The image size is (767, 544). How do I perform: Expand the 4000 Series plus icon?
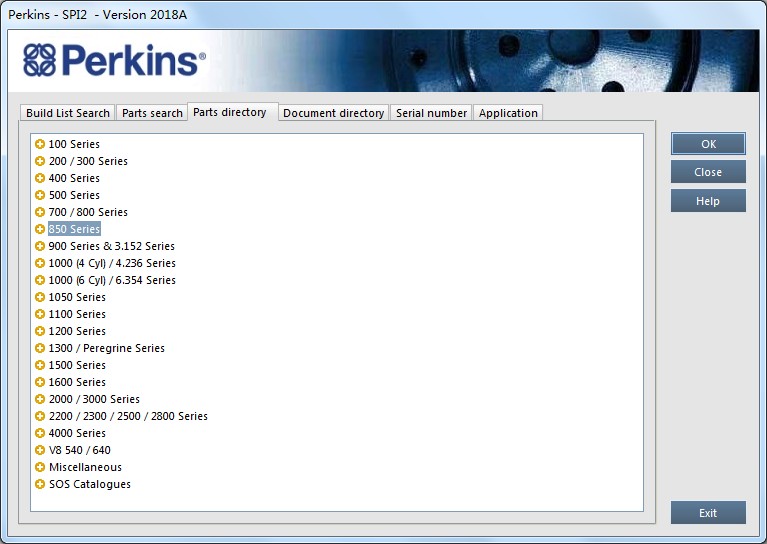point(40,433)
